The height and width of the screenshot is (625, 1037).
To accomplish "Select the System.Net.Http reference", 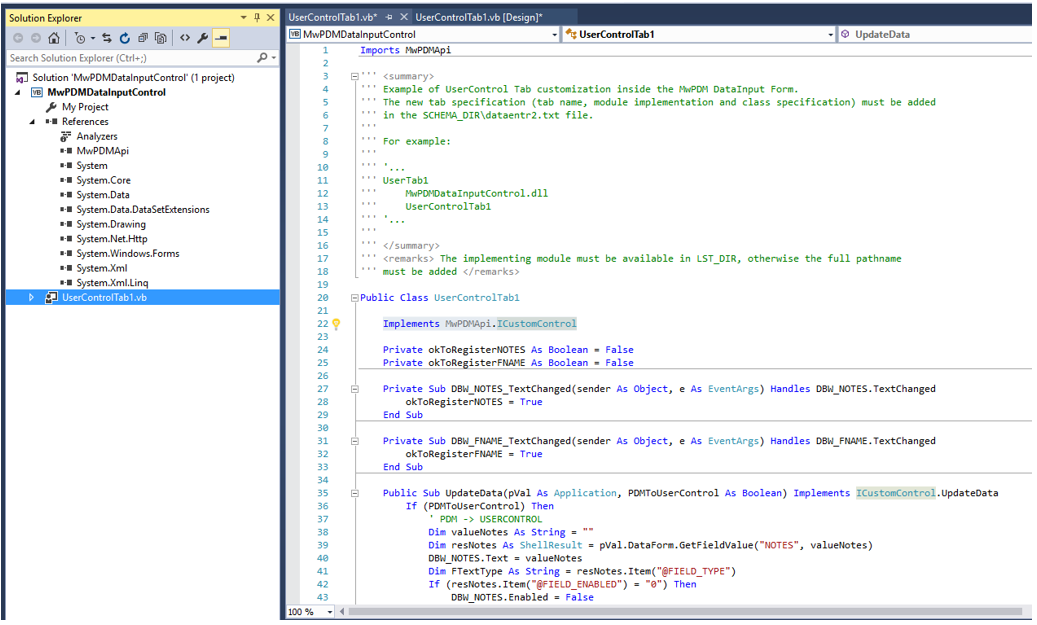I will [112, 239].
